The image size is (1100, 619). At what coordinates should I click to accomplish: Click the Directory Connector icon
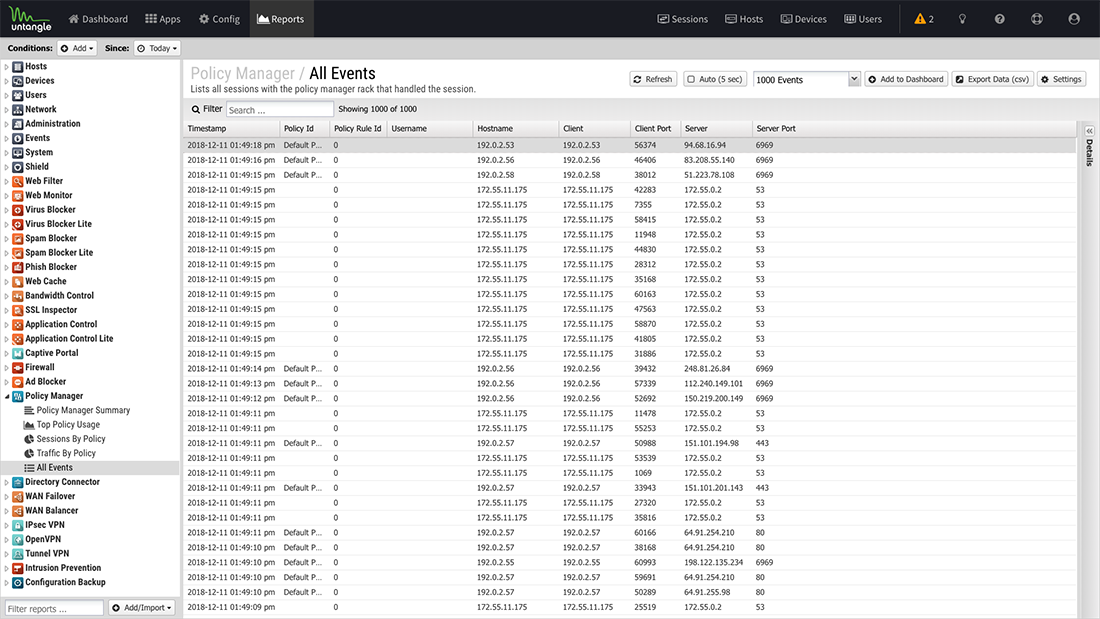(x=18, y=482)
